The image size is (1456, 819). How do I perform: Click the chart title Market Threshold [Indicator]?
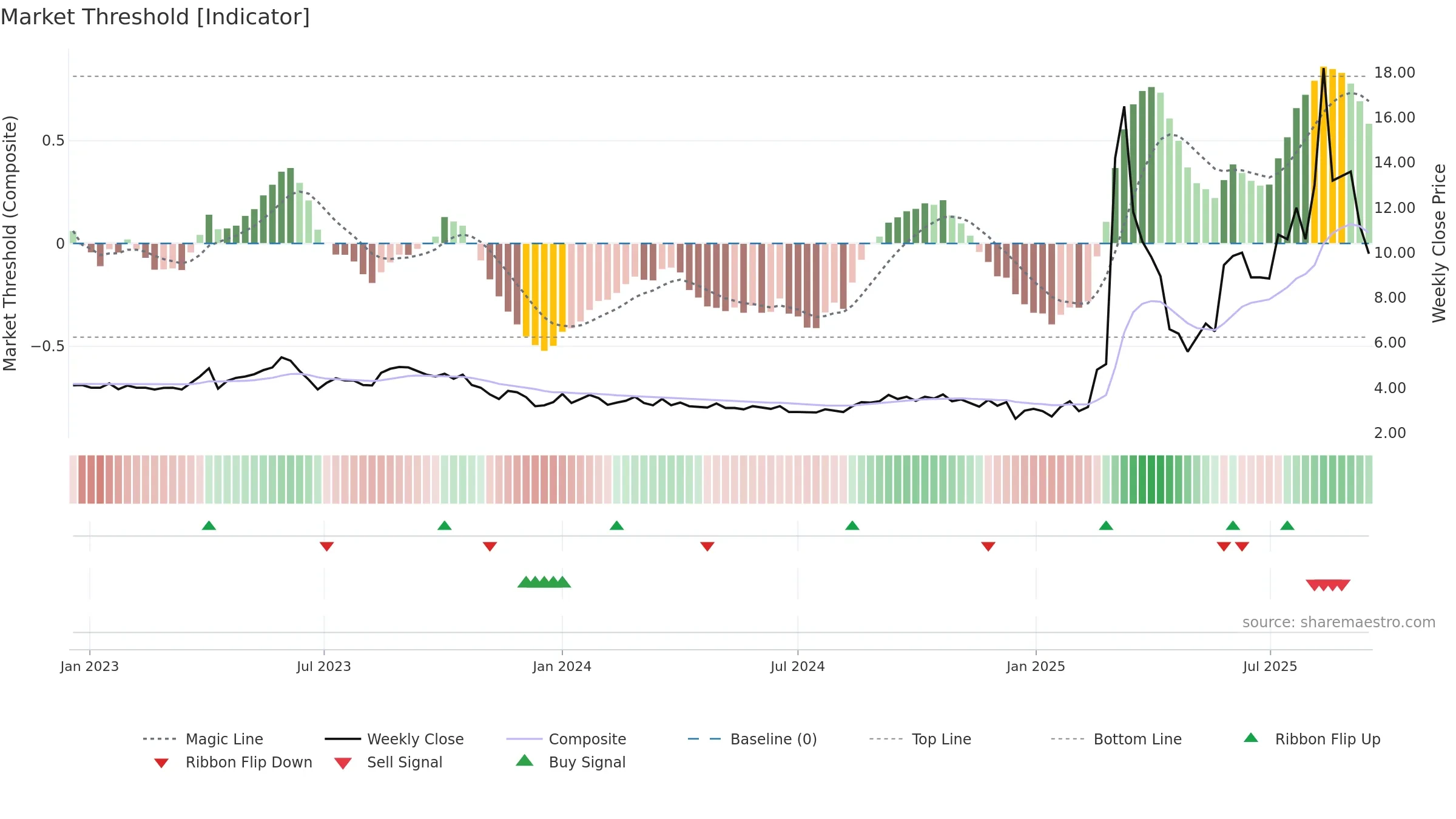[155, 17]
